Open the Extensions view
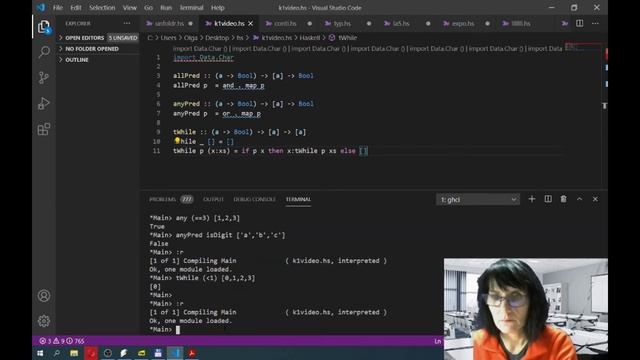Viewport: 640px width, 360px height. pyautogui.click(x=44, y=129)
